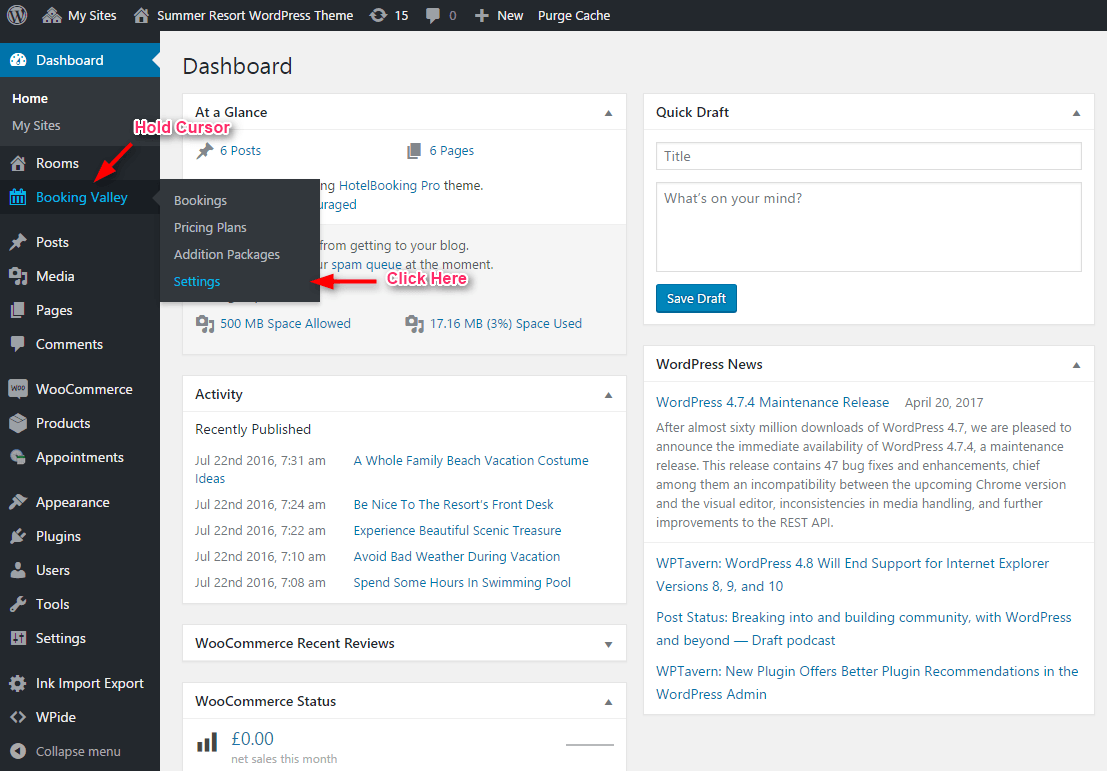The height and width of the screenshot is (771, 1107).
Task: Collapse the WordPress News widget
Action: [x=1076, y=365]
